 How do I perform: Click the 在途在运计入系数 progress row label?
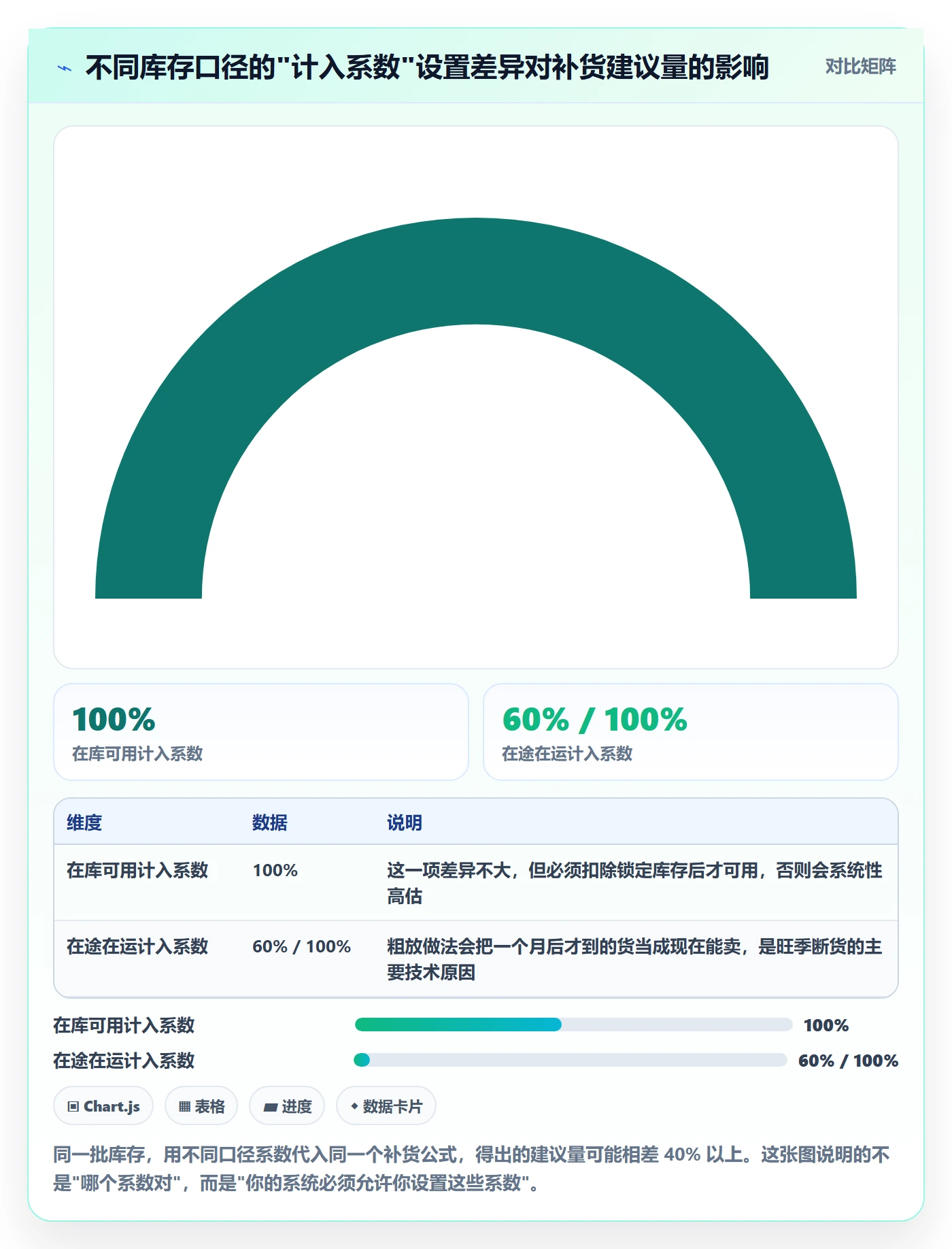124,1061
